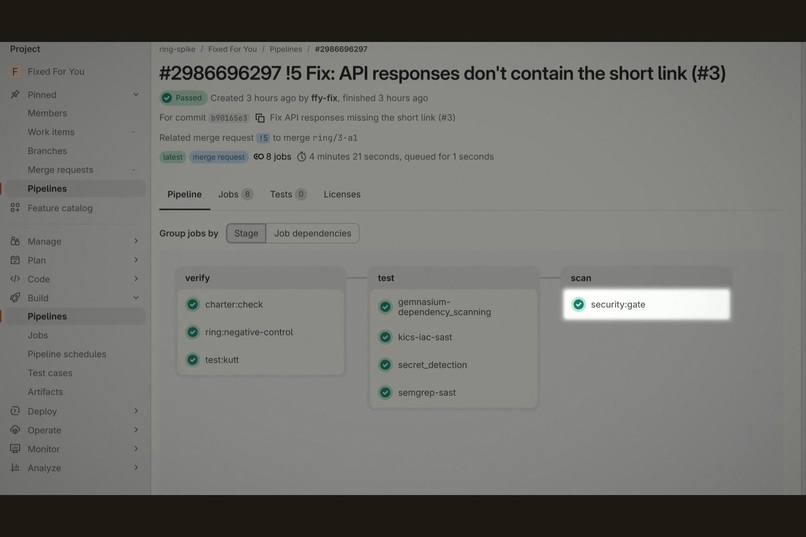Click the gemnasium-dependency_scanning status icon
Viewport: 806px width, 537px height.
pos(385,307)
